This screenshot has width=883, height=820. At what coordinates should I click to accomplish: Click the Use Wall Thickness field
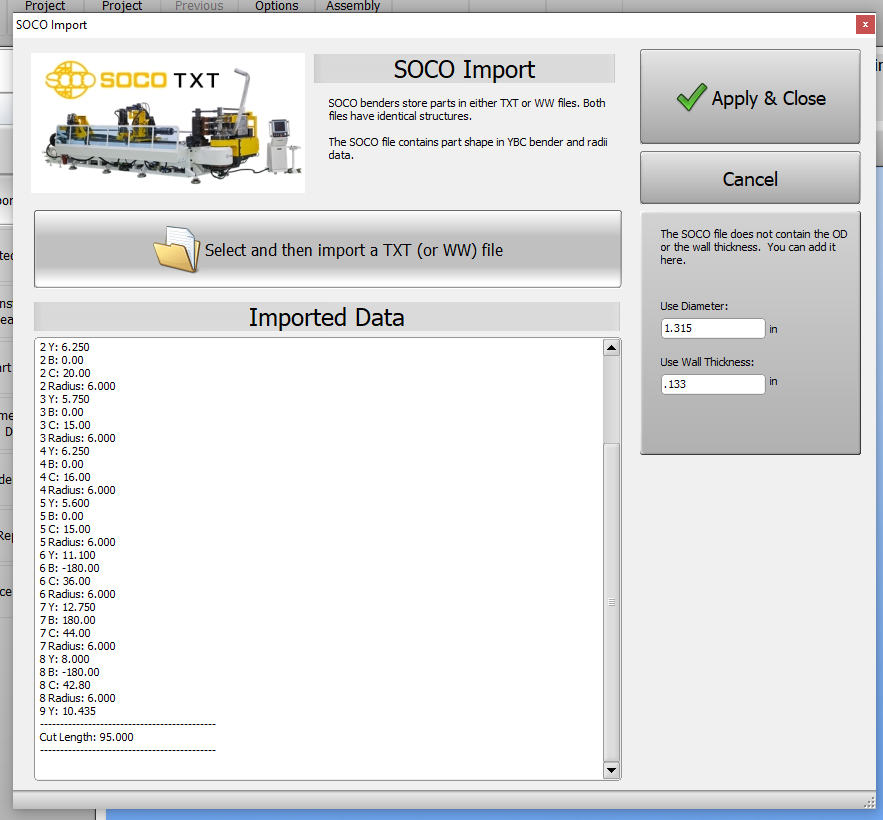coord(713,384)
